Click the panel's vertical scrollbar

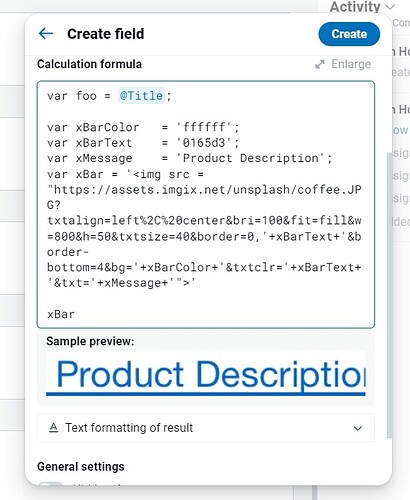pyautogui.click(x=389, y=295)
